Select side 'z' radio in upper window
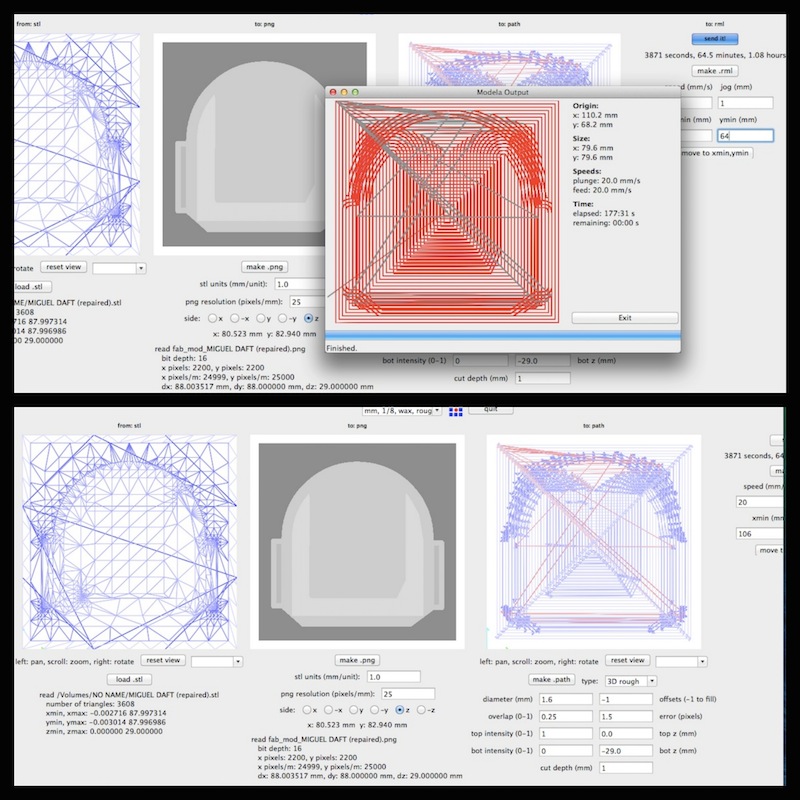The image size is (800, 800). pos(308,318)
